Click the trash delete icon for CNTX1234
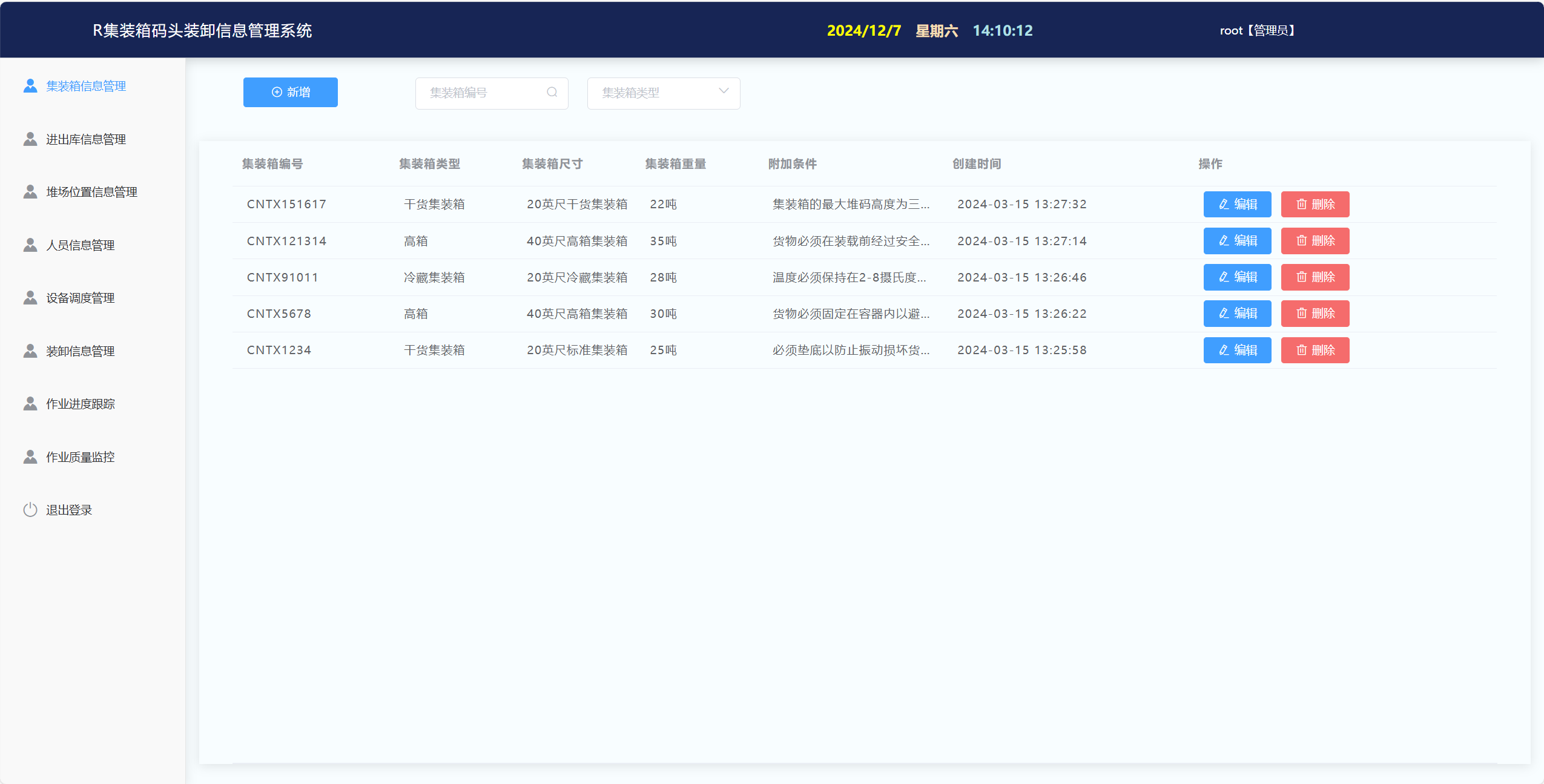The image size is (1544, 784). (x=1301, y=350)
